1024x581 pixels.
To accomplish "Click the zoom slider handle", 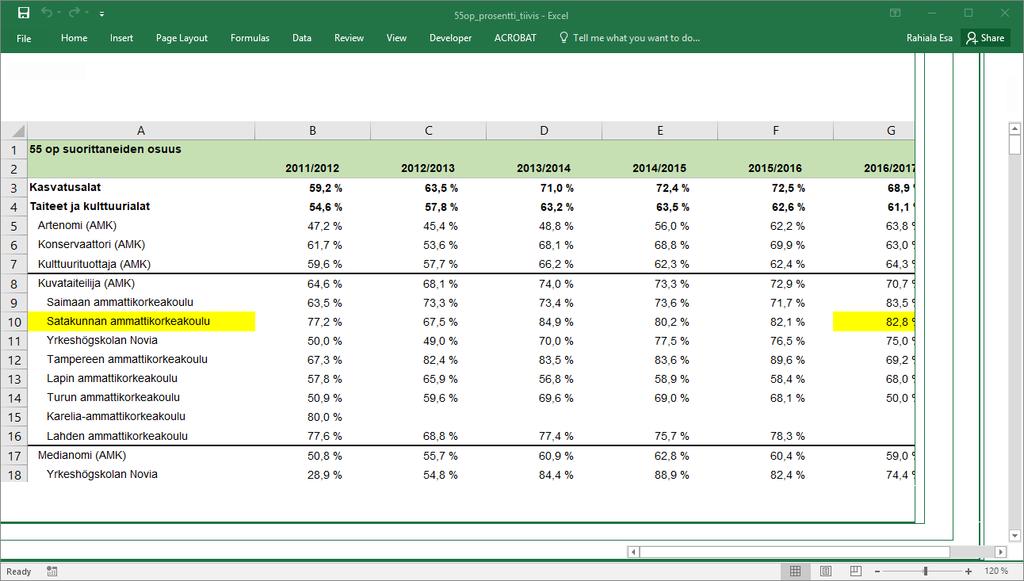I will [x=925, y=571].
